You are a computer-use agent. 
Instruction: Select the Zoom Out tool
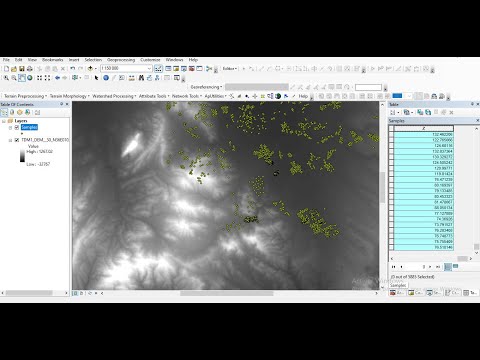[14, 78]
